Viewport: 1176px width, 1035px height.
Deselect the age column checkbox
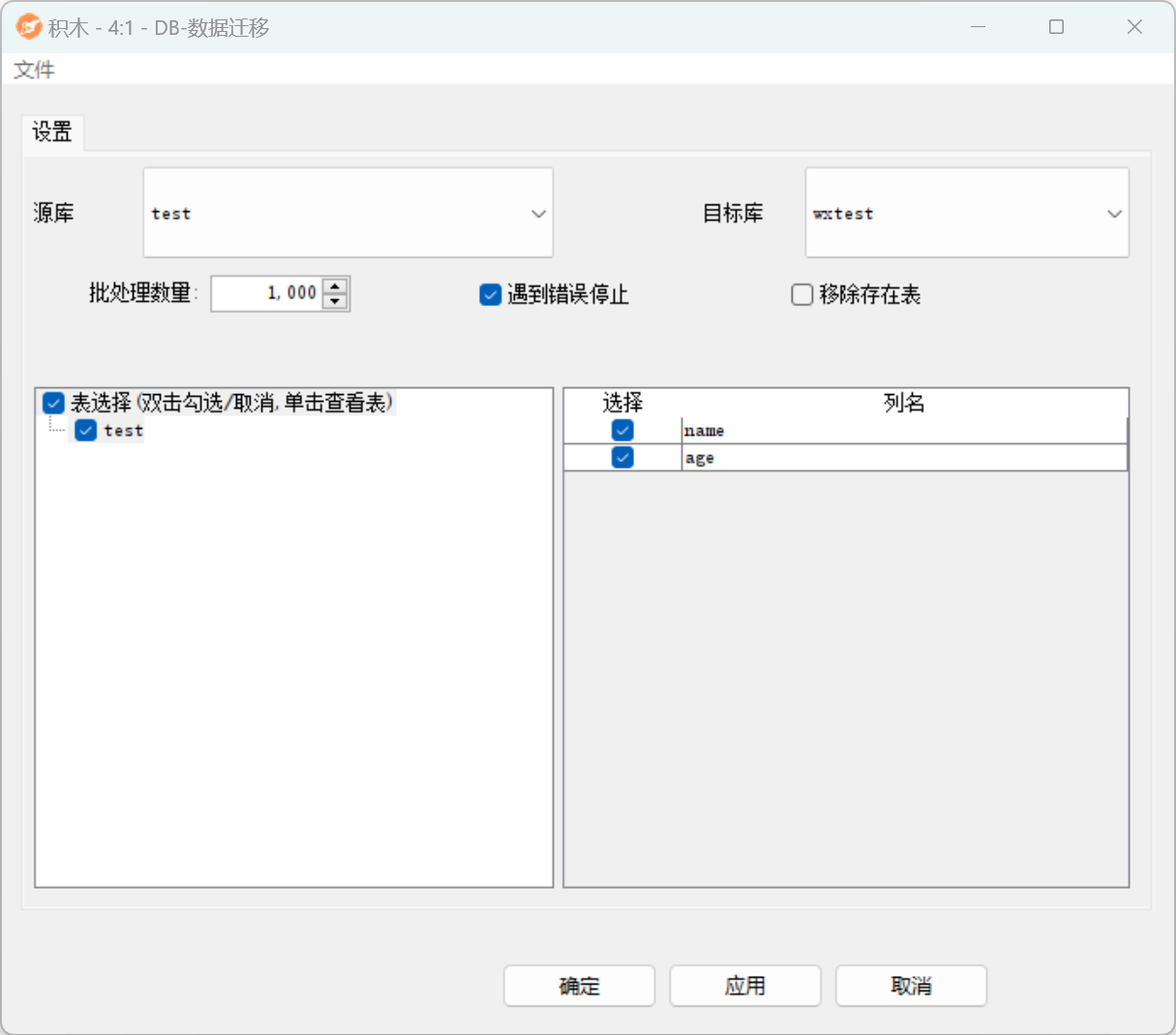click(622, 457)
